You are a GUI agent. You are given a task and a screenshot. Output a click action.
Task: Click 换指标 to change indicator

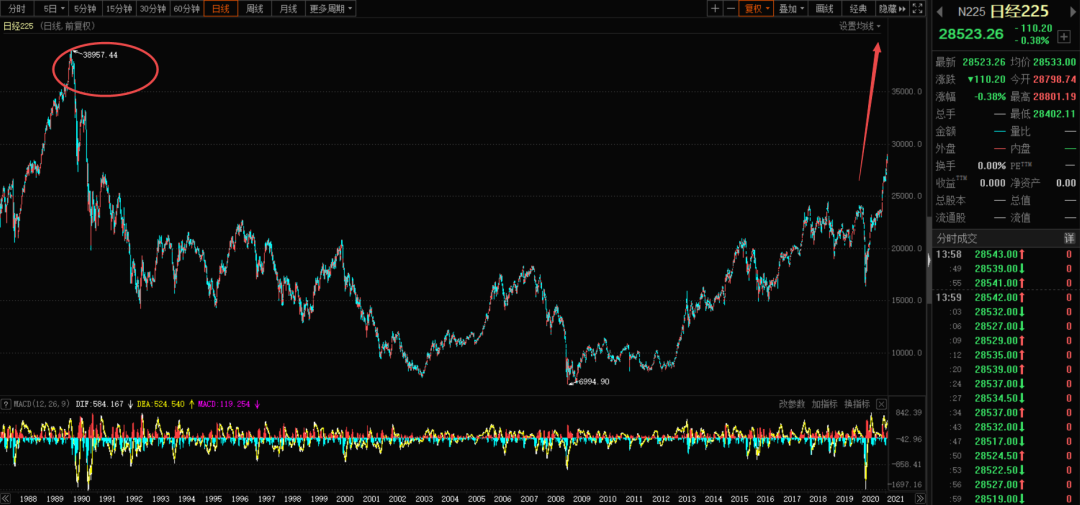(x=857, y=404)
